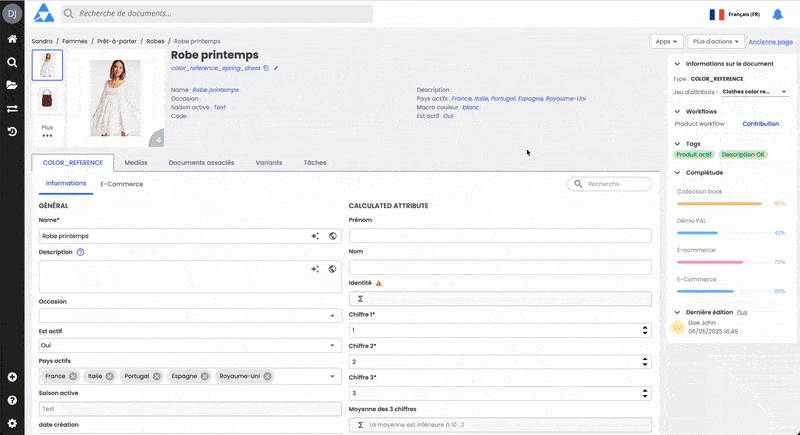Click the pencil edit icon by reference
This screenshot has width=800, height=435.
[276, 68]
